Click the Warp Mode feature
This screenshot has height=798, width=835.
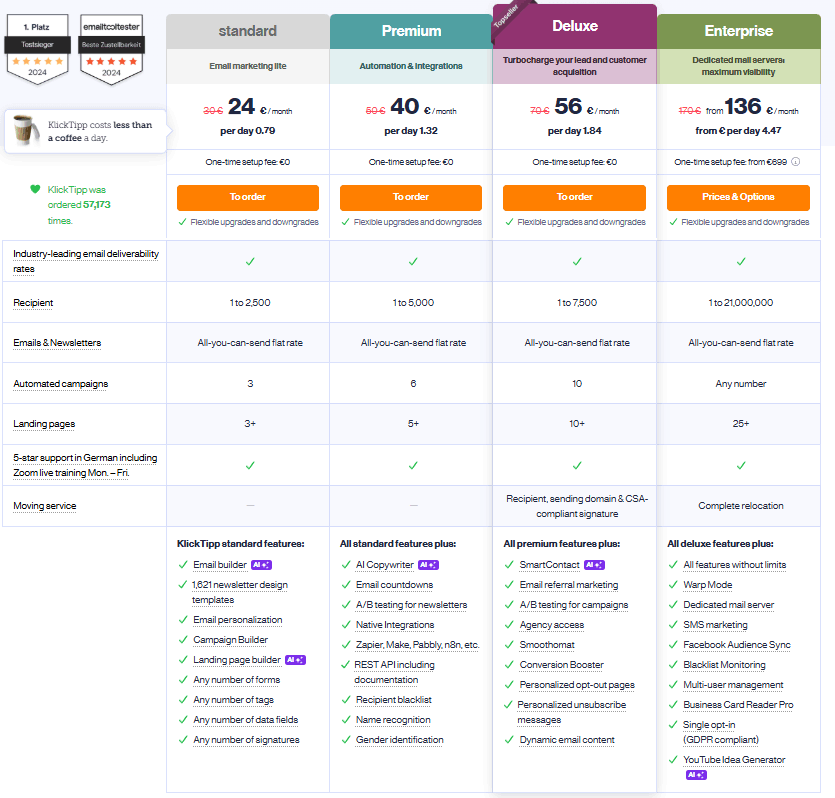(708, 585)
